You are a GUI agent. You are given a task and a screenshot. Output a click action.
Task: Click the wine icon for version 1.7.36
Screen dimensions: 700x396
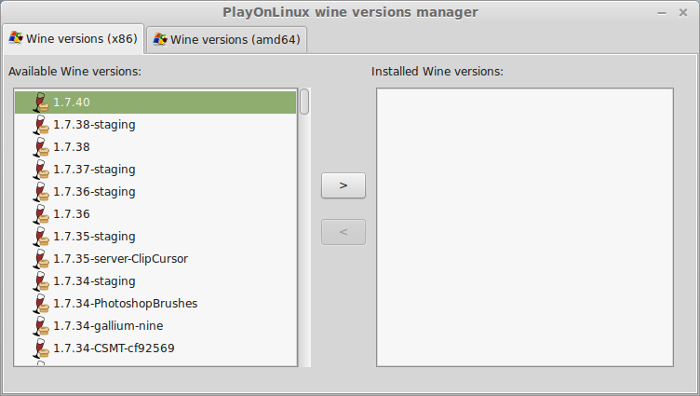coord(41,214)
